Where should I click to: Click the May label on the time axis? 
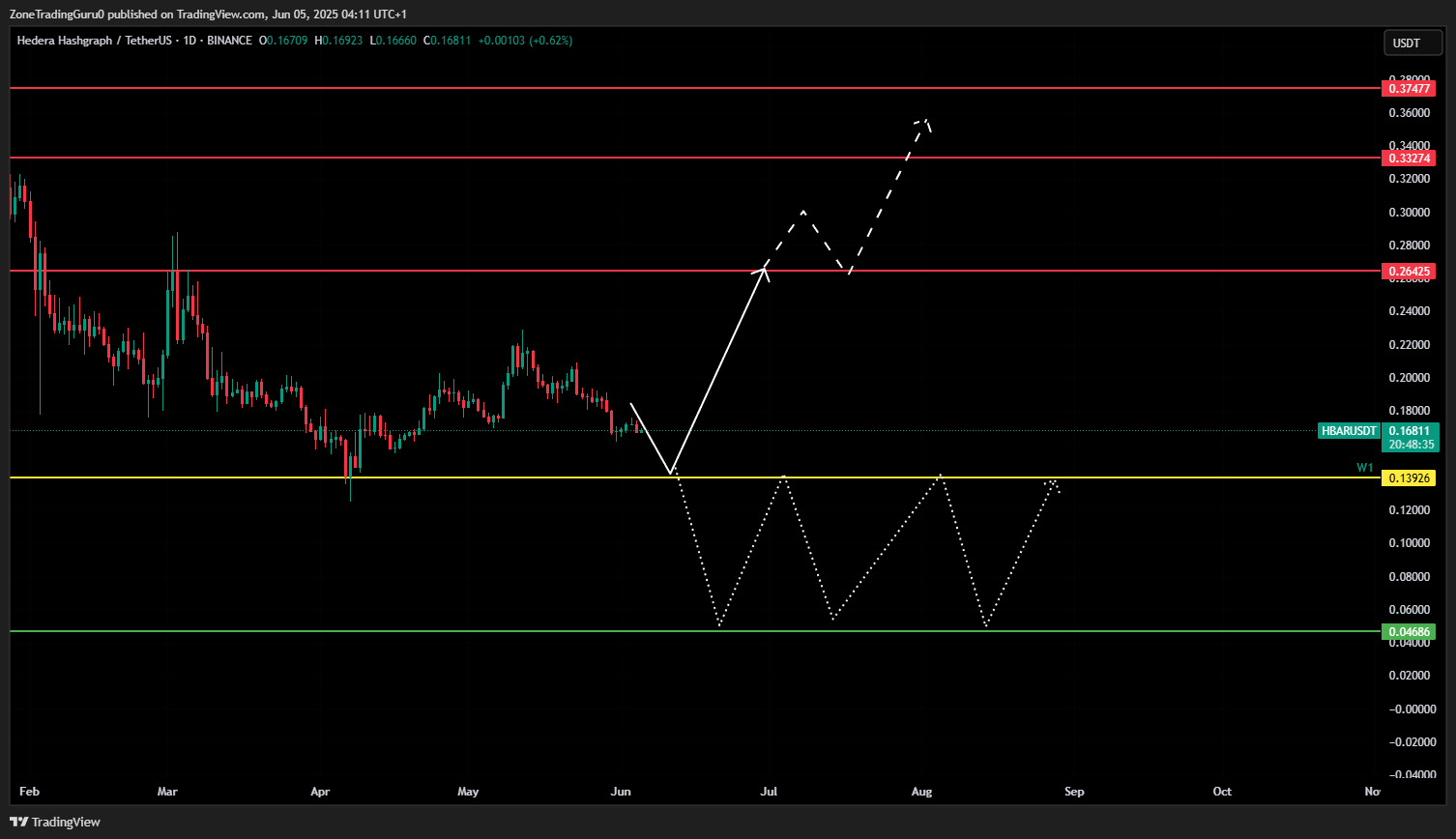click(x=469, y=792)
